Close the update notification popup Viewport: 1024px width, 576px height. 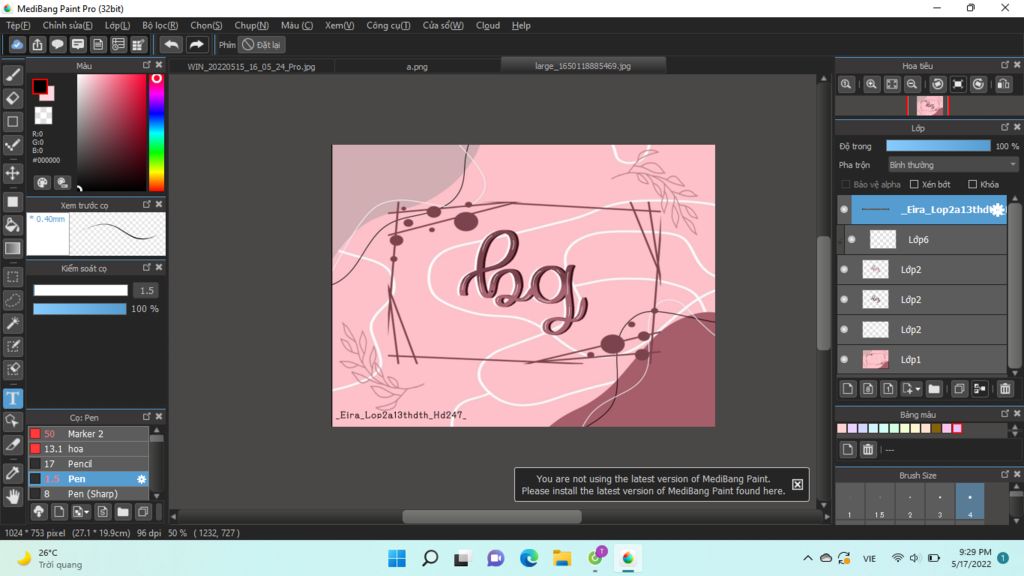point(797,485)
